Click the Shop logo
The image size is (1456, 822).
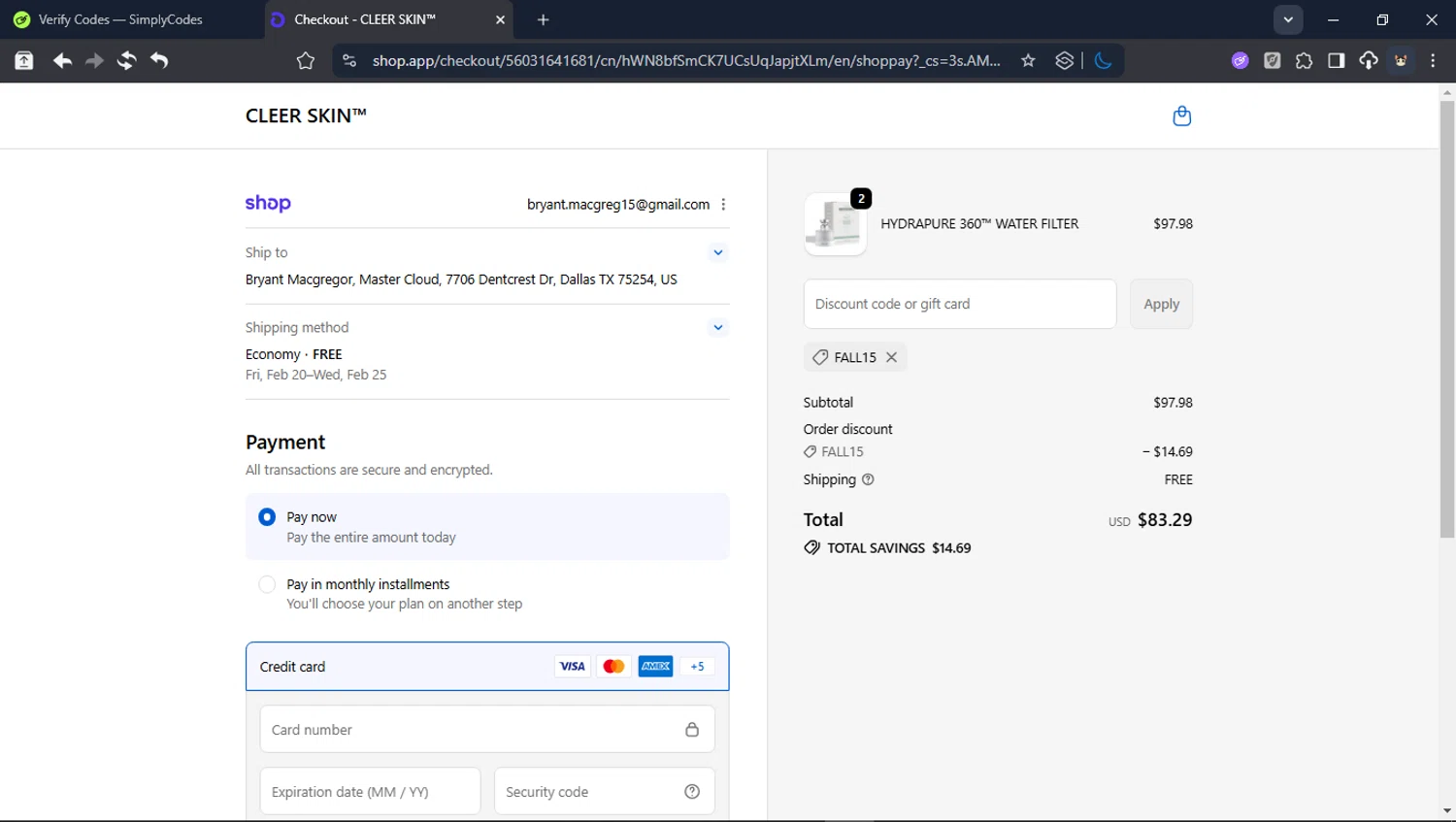[x=268, y=203]
